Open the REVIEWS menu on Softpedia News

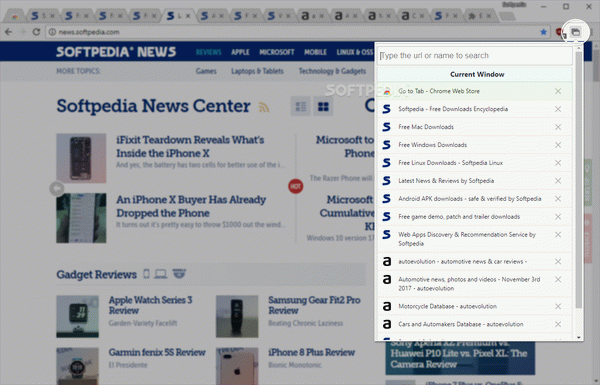[x=209, y=52]
